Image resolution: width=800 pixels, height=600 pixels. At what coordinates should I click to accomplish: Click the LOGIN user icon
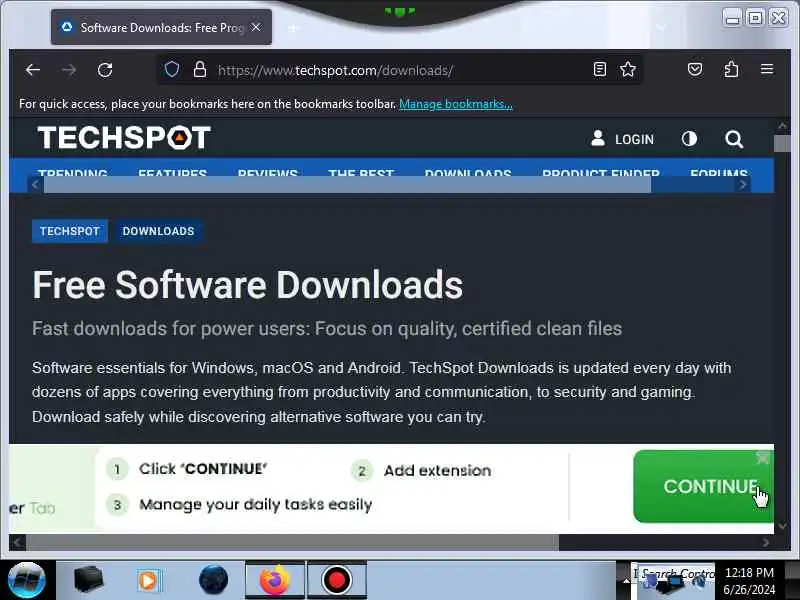[x=598, y=138]
